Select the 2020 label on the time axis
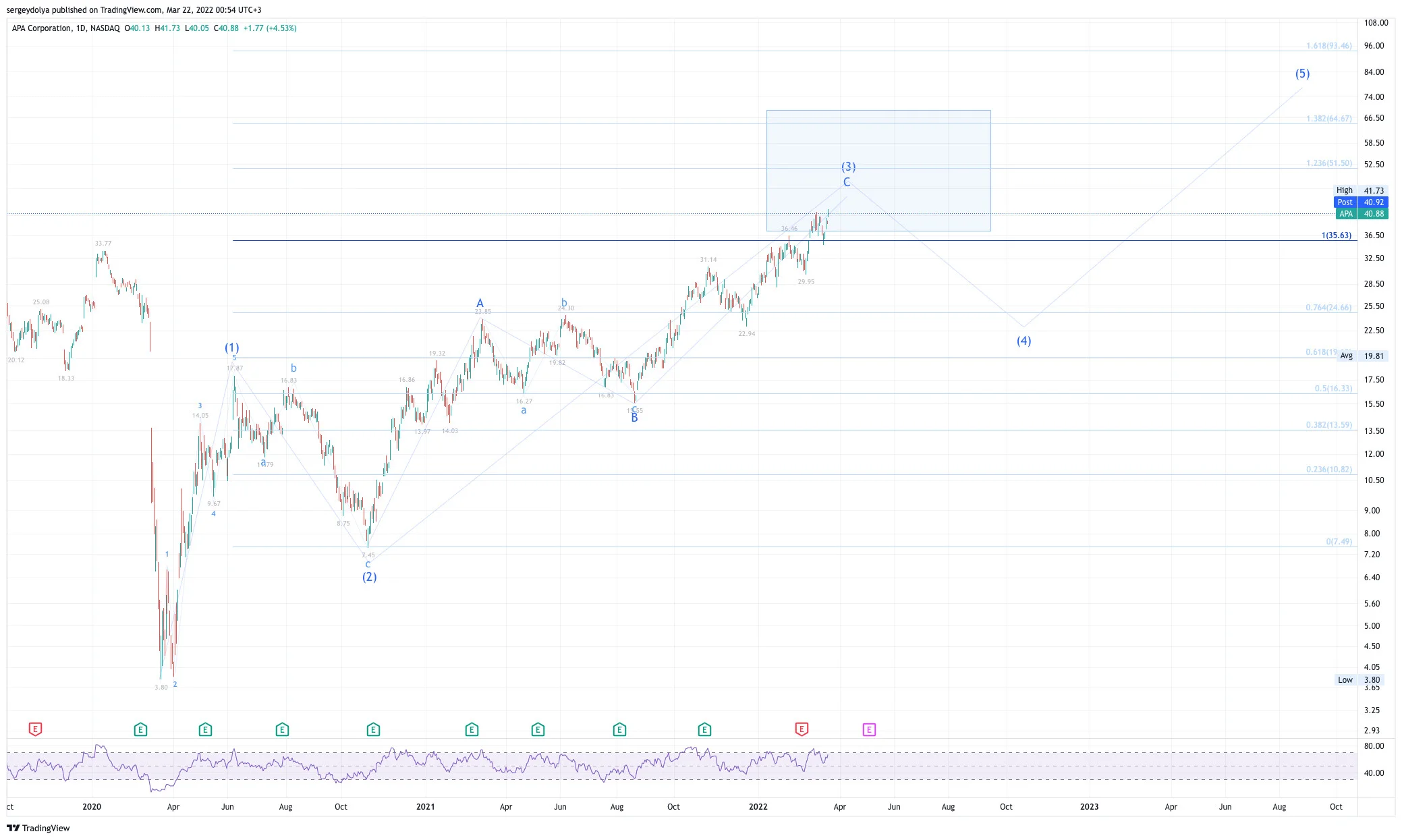The image size is (1402, 840). coord(92,807)
